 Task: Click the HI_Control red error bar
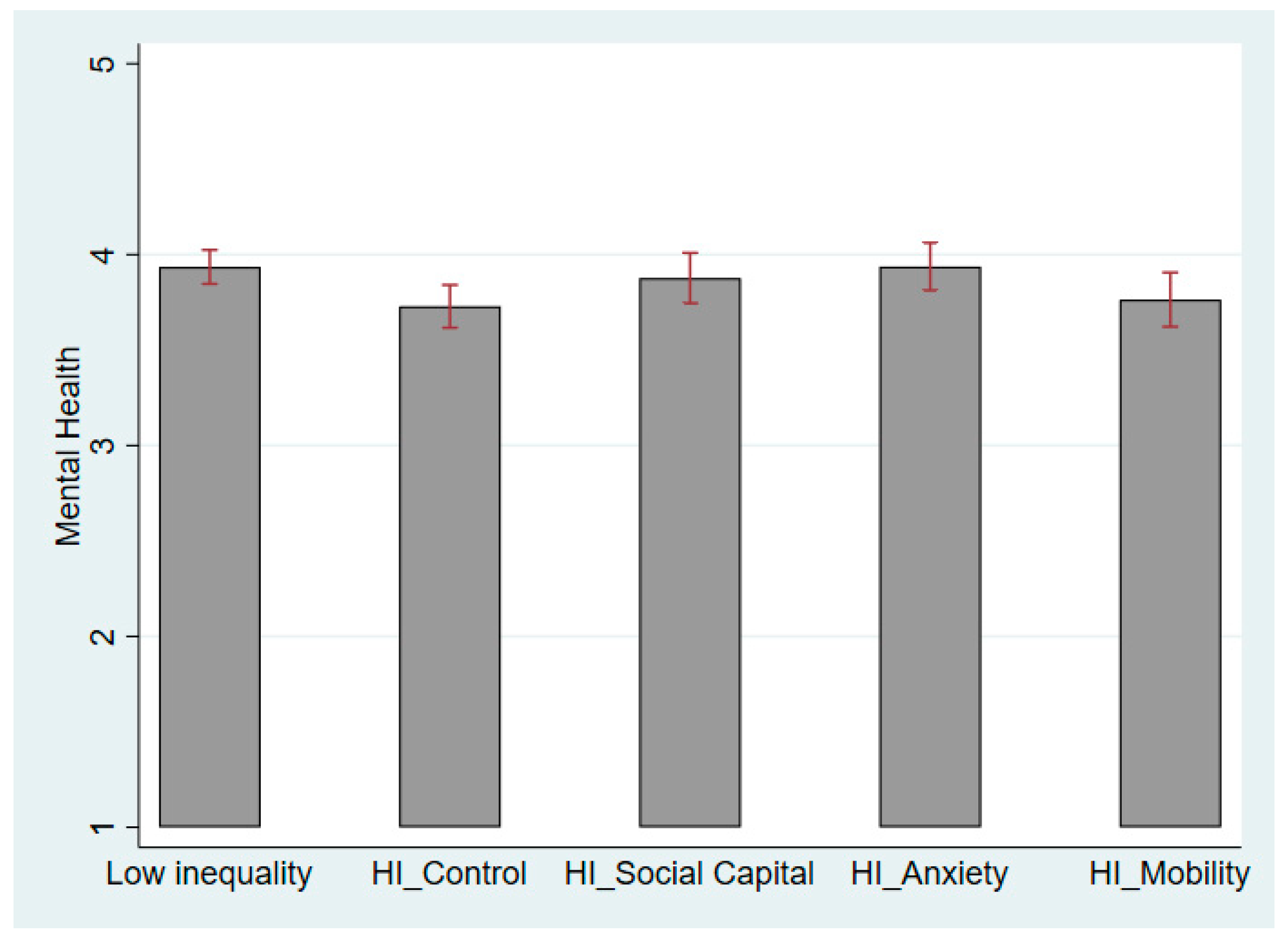[451, 306]
